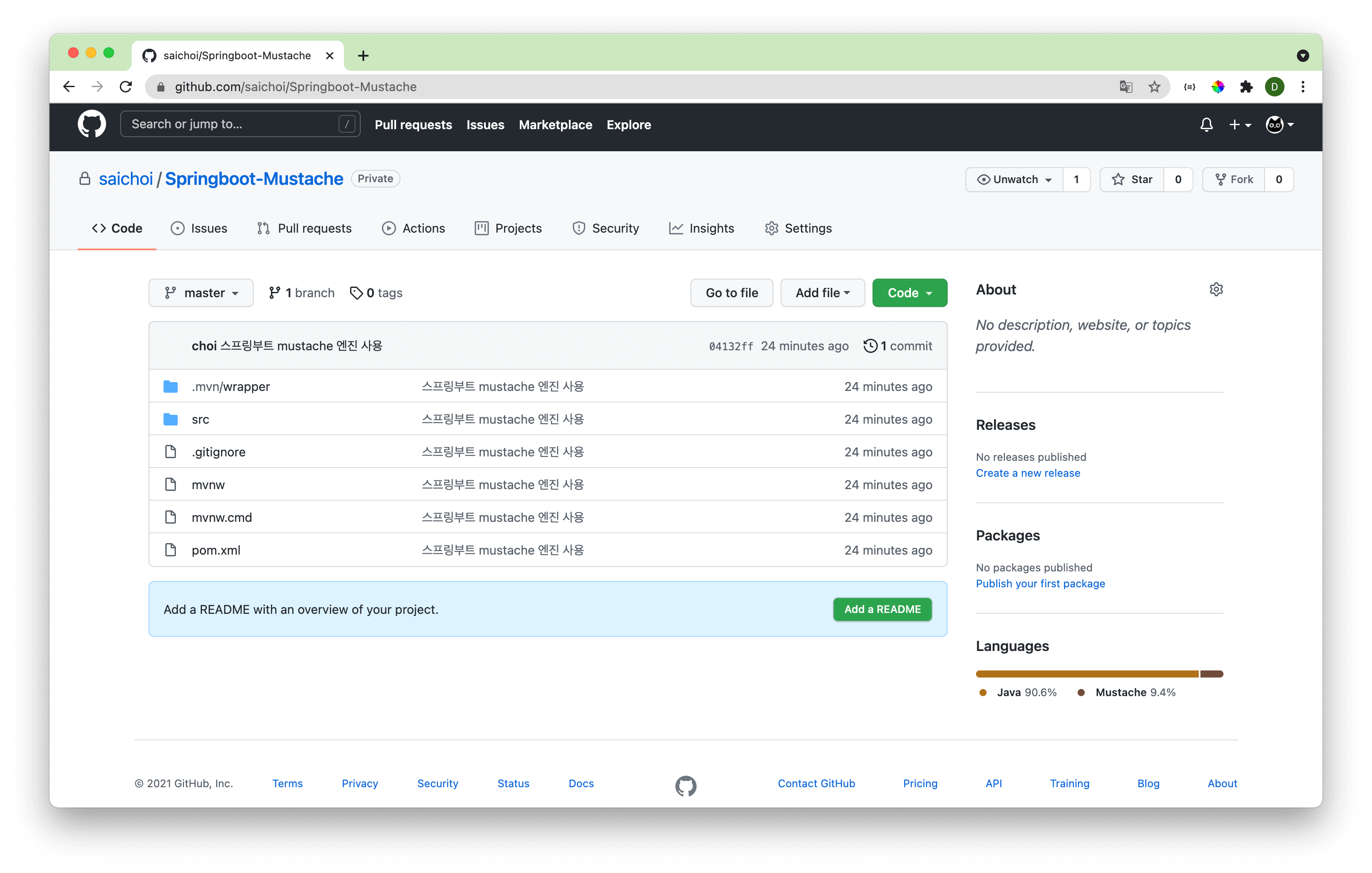This screenshot has height=873, width=1372.
Task: Open the saichoi owner link
Action: tap(126, 179)
